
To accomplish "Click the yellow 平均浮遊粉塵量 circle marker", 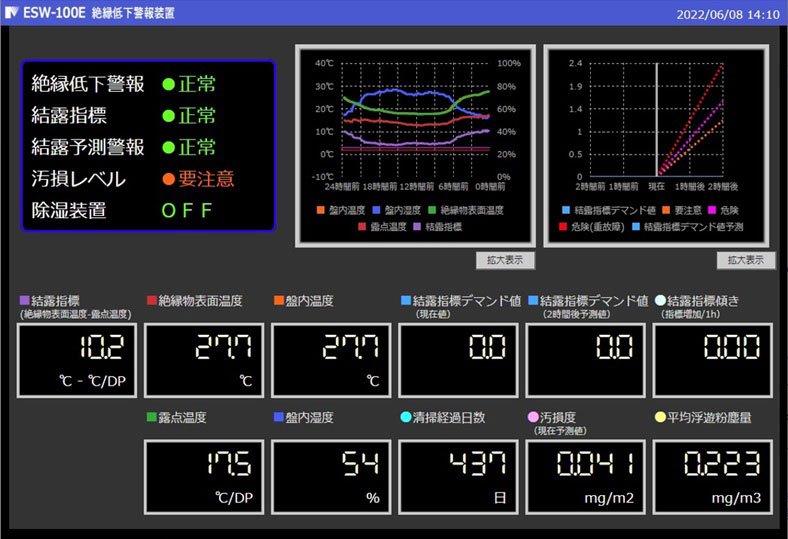I will pyautogui.click(x=659, y=417).
